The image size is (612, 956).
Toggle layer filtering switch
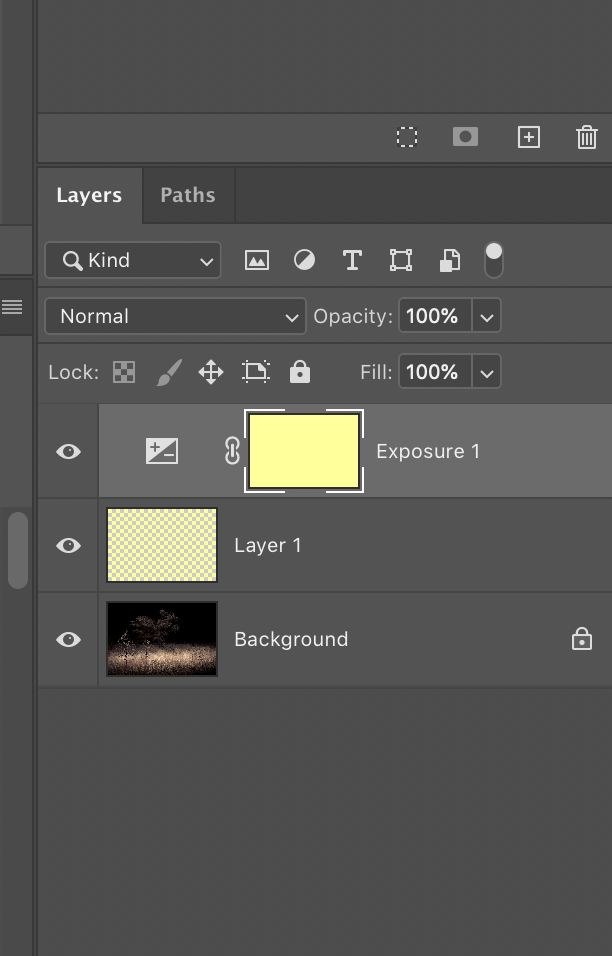(x=494, y=260)
